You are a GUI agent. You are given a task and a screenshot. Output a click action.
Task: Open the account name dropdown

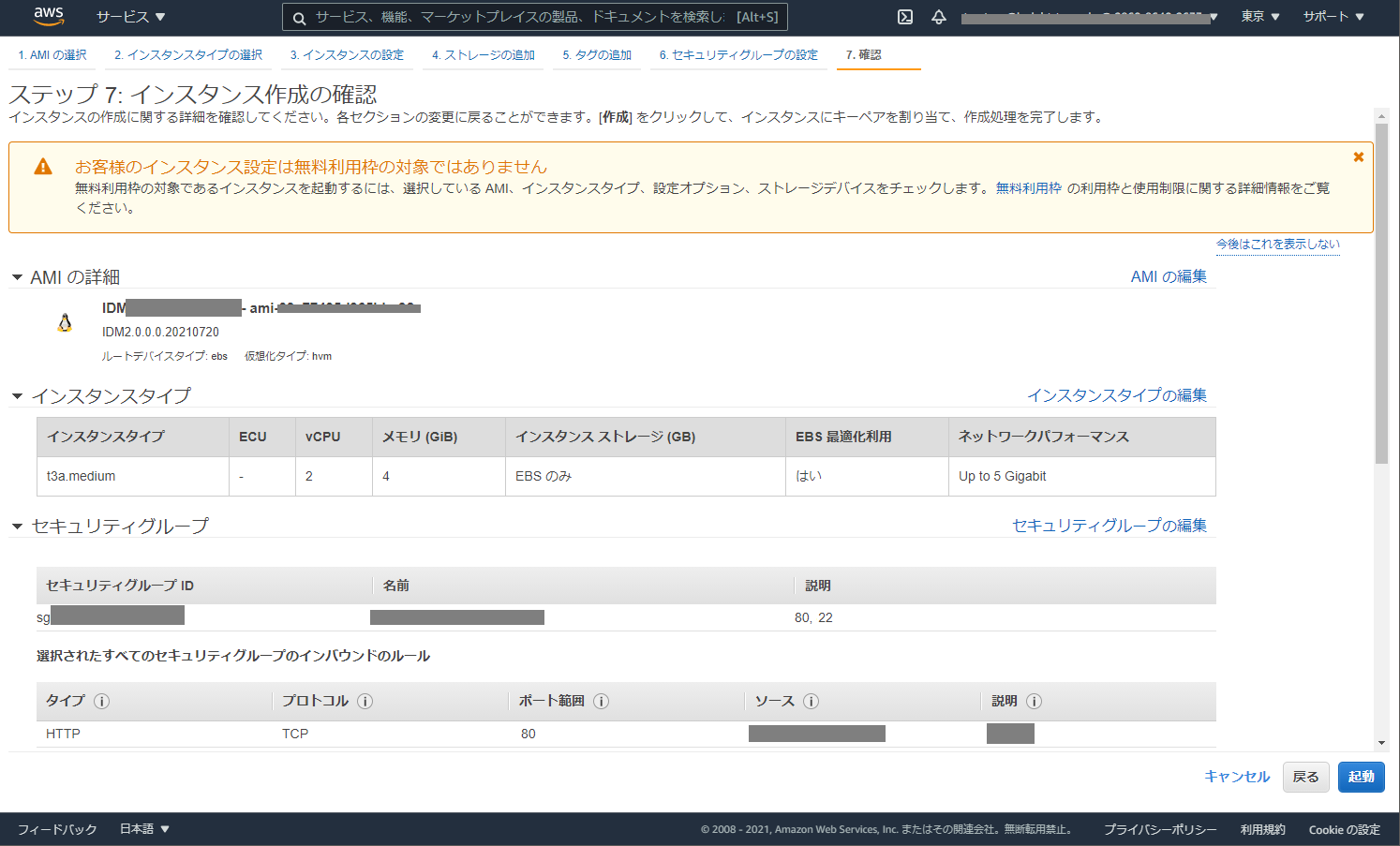click(x=1089, y=17)
